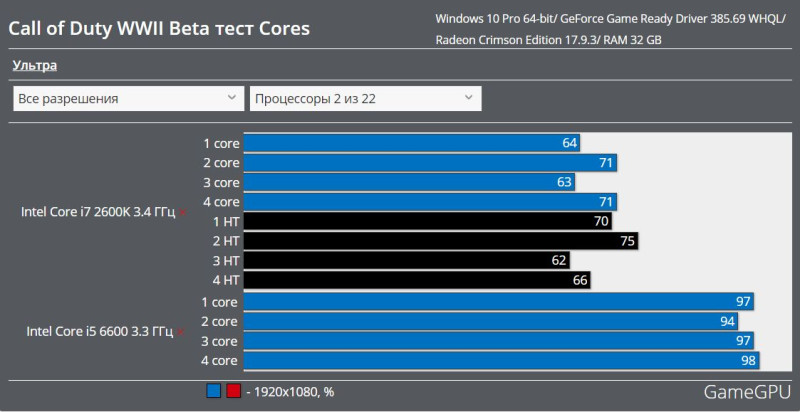Click the 4 HT black bar showing 66
The height and width of the screenshot is (412, 800).
point(416,281)
